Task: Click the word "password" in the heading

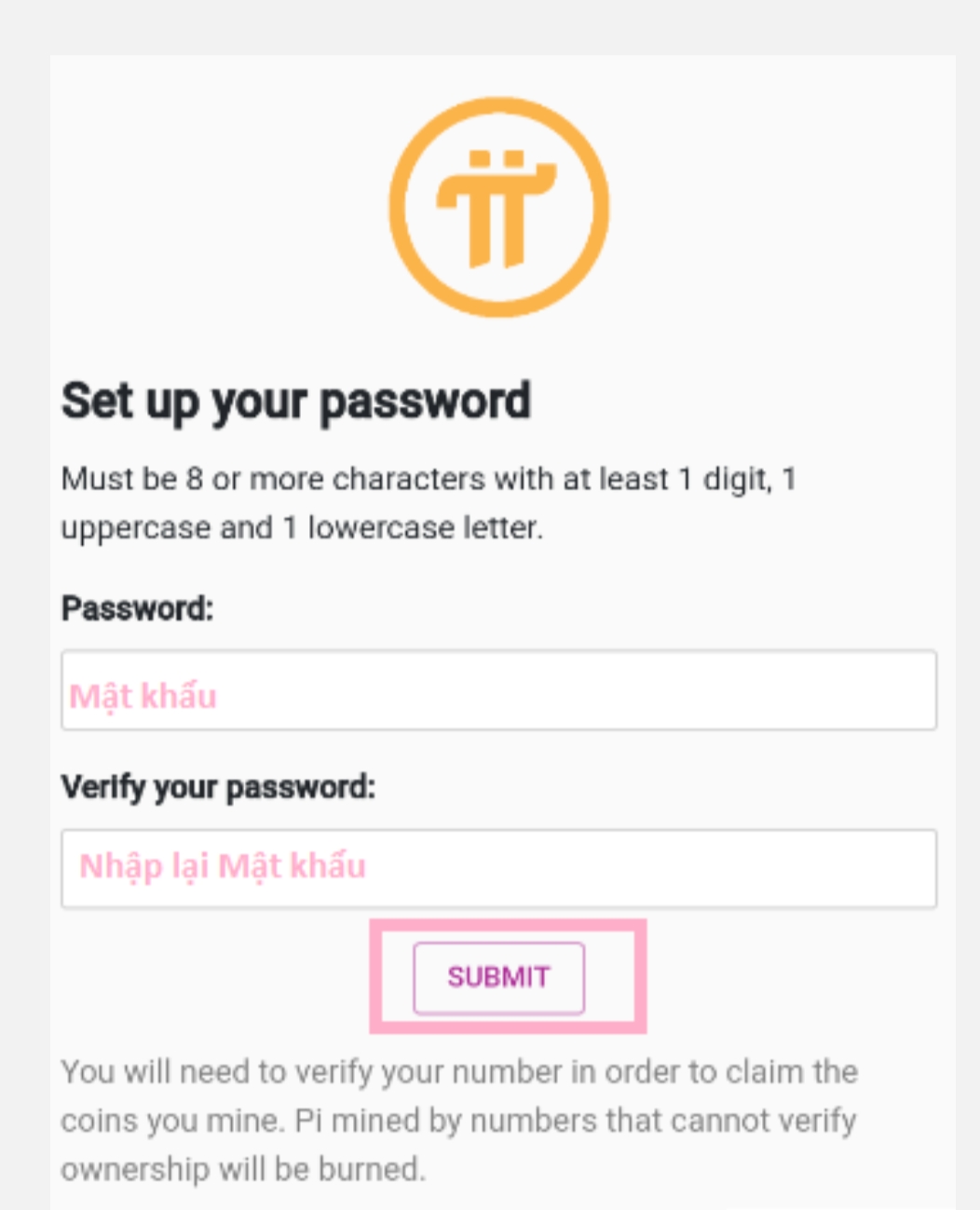Action: (x=425, y=402)
